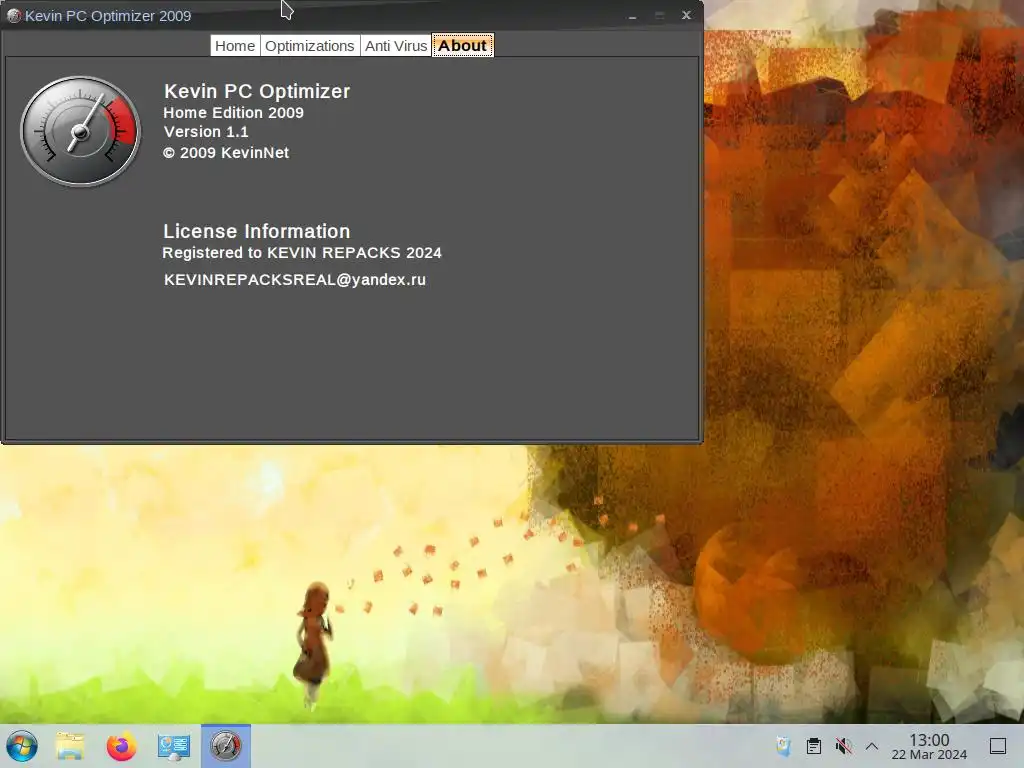Go to the Anti Virus tab

pyautogui.click(x=396, y=46)
